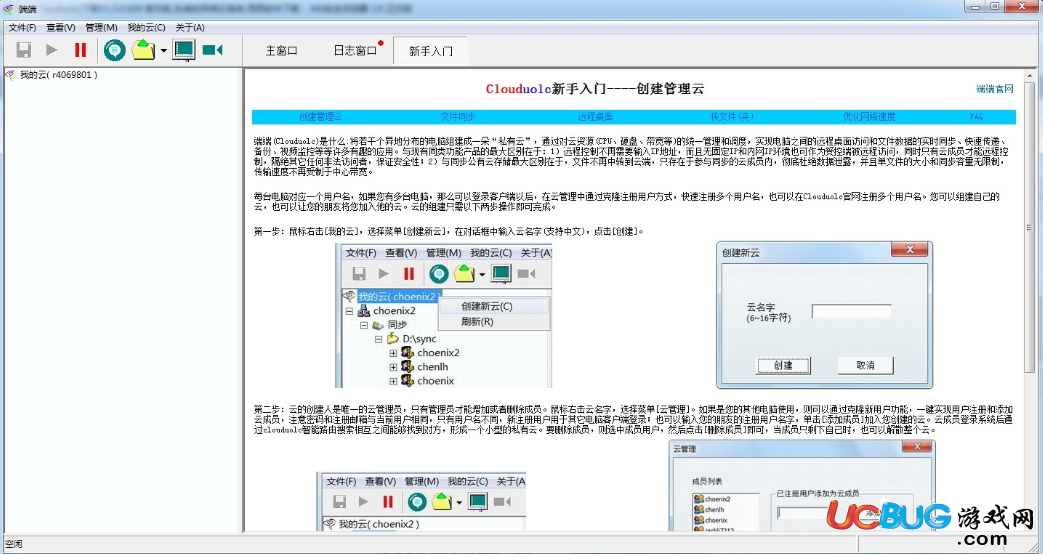Go to the 优化网络速度 section link

[x=869, y=117]
